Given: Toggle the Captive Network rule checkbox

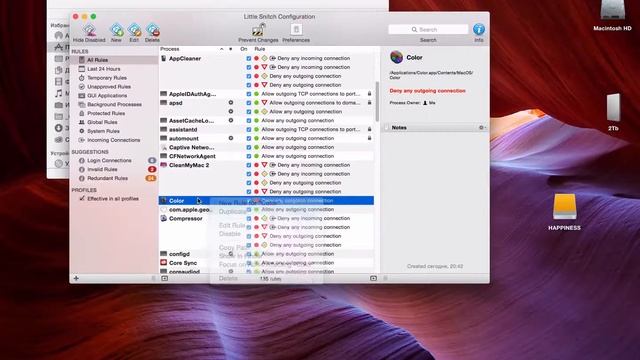Looking at the screenshot, I should [249, 147].
